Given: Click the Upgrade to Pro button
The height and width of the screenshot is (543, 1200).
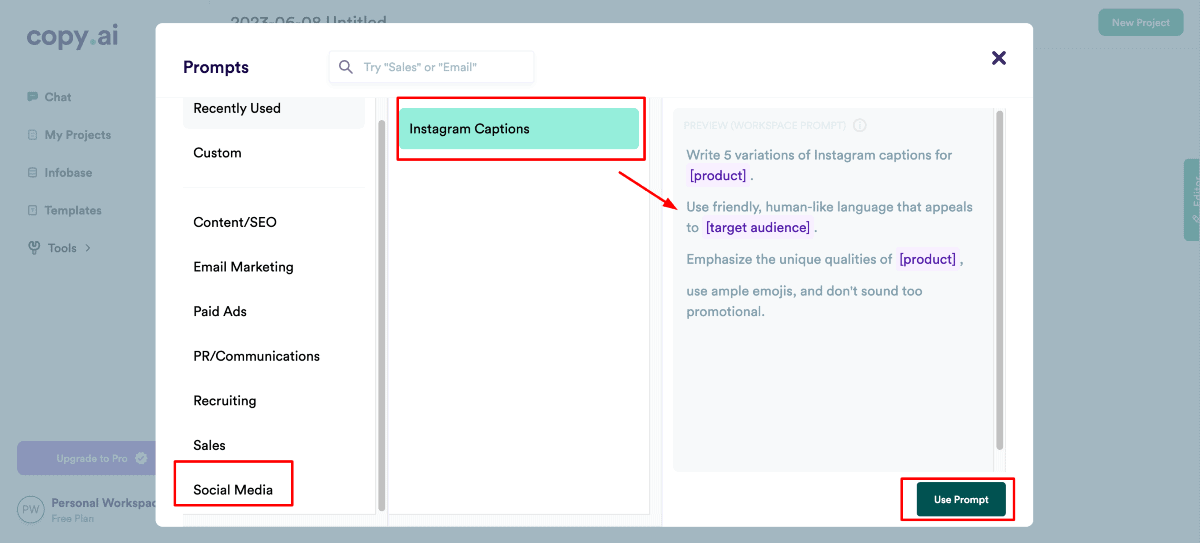Looking at the screenshot, I should tap(92, 458).
